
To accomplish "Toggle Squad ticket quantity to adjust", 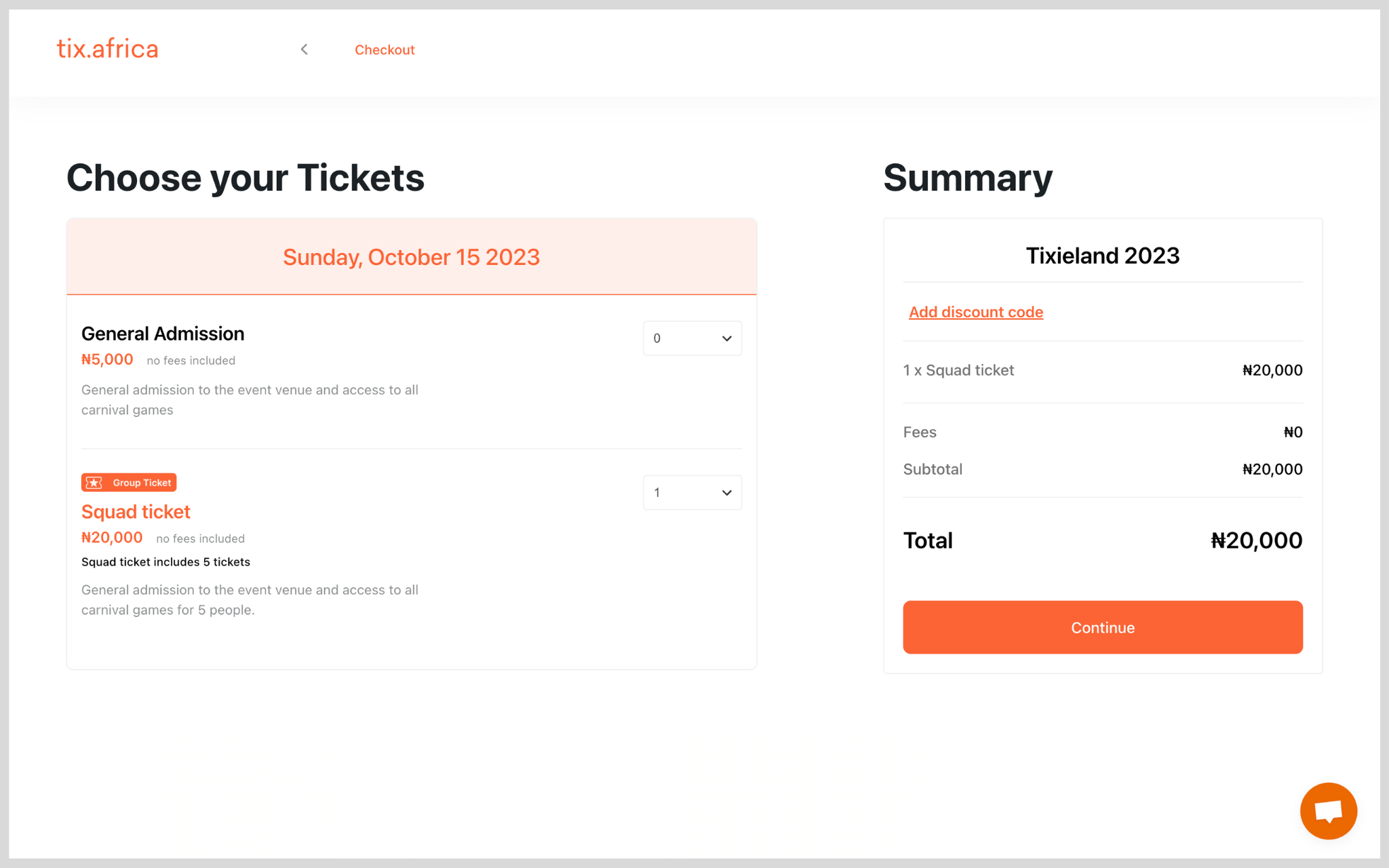I will [x=691, y=491].
